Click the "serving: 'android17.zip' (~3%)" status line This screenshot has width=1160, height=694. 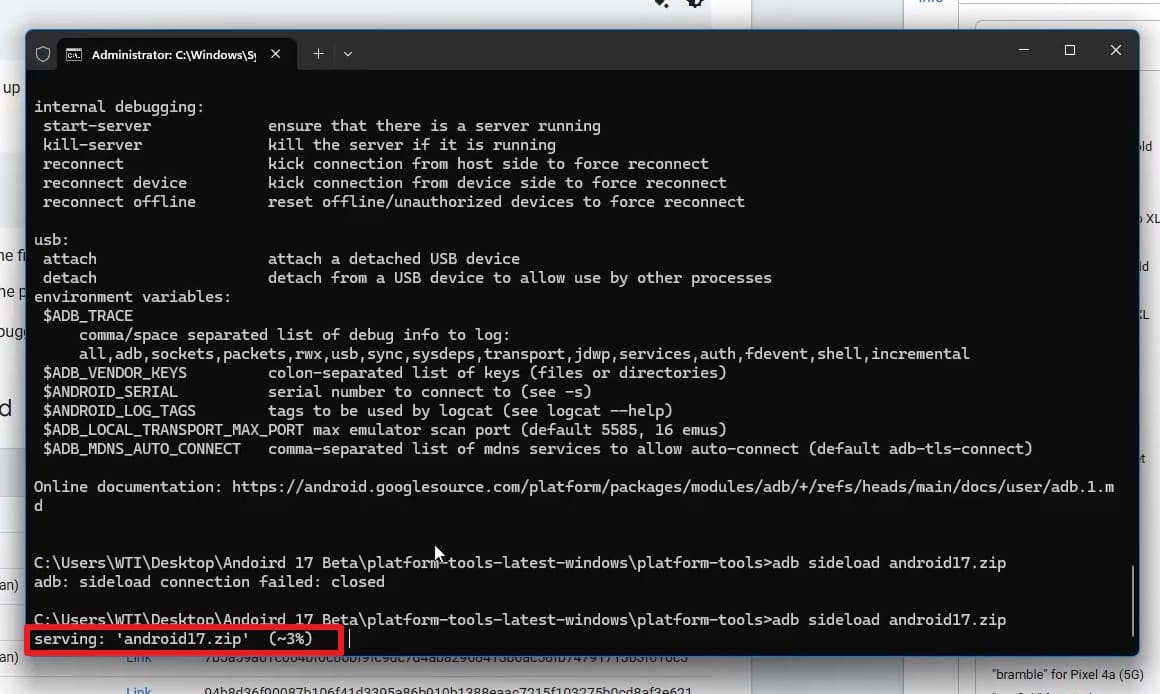pos(173,639)
